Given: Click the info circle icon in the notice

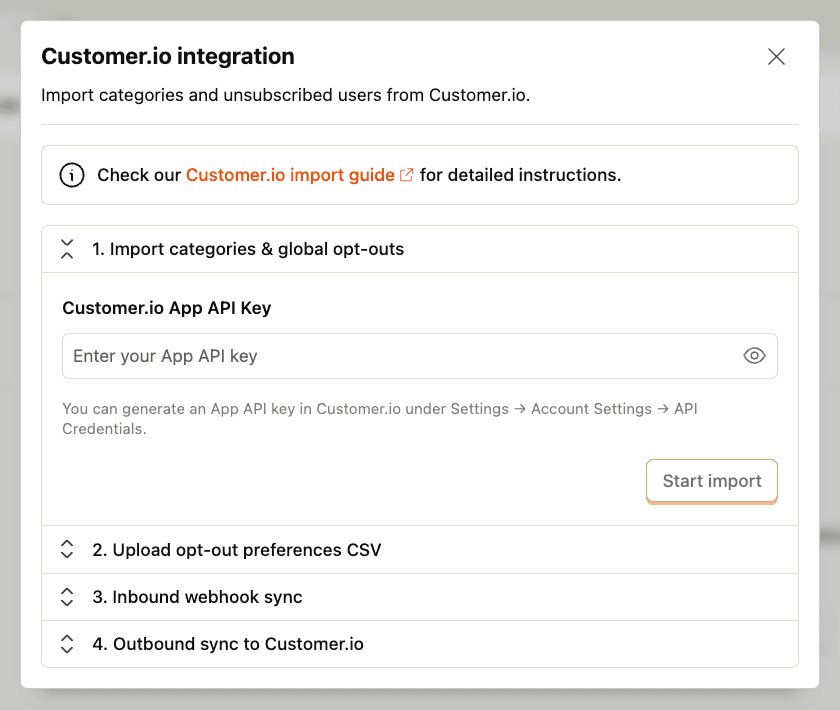Looking at the screenshot, I should click(72, 175).
